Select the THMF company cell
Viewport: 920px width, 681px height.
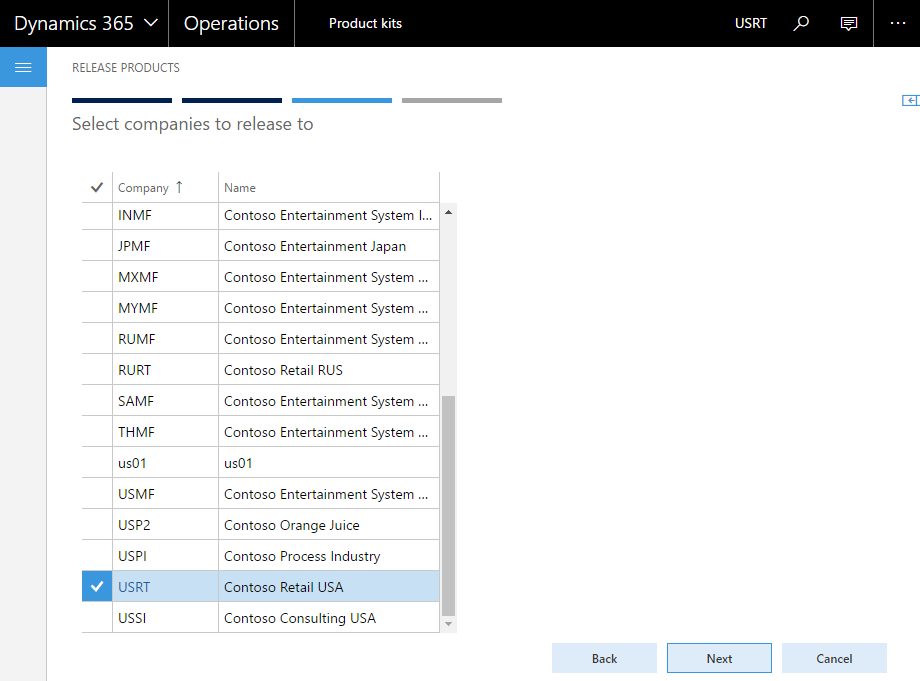coord(165,432)
